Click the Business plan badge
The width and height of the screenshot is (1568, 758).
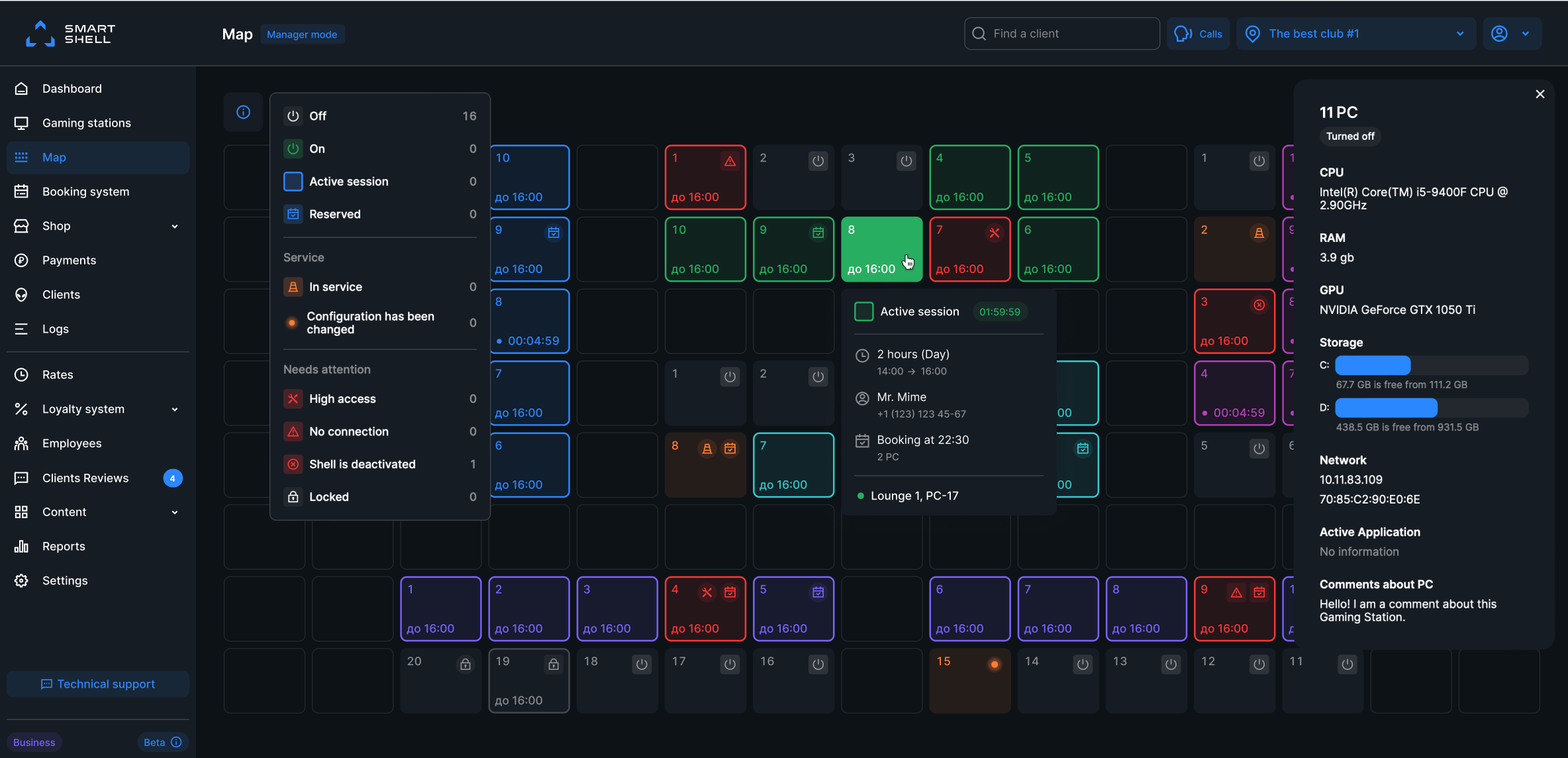(x=34, y=742)
